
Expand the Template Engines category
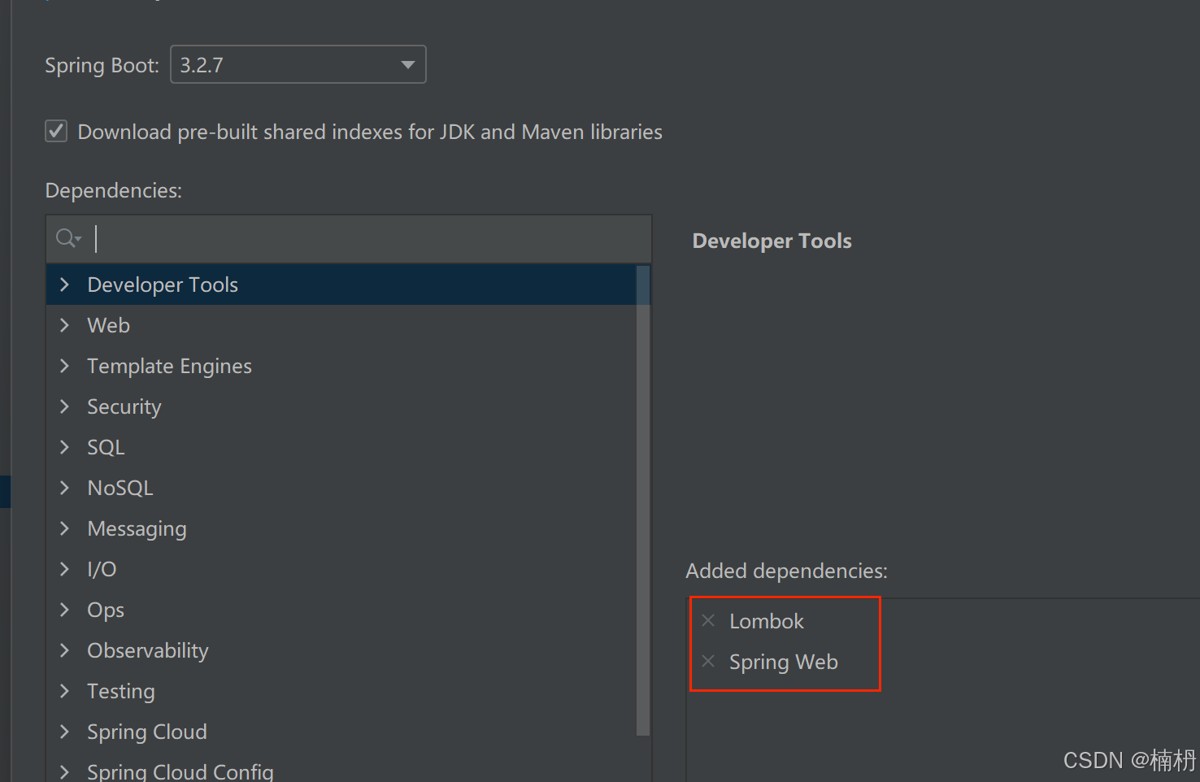65,366
